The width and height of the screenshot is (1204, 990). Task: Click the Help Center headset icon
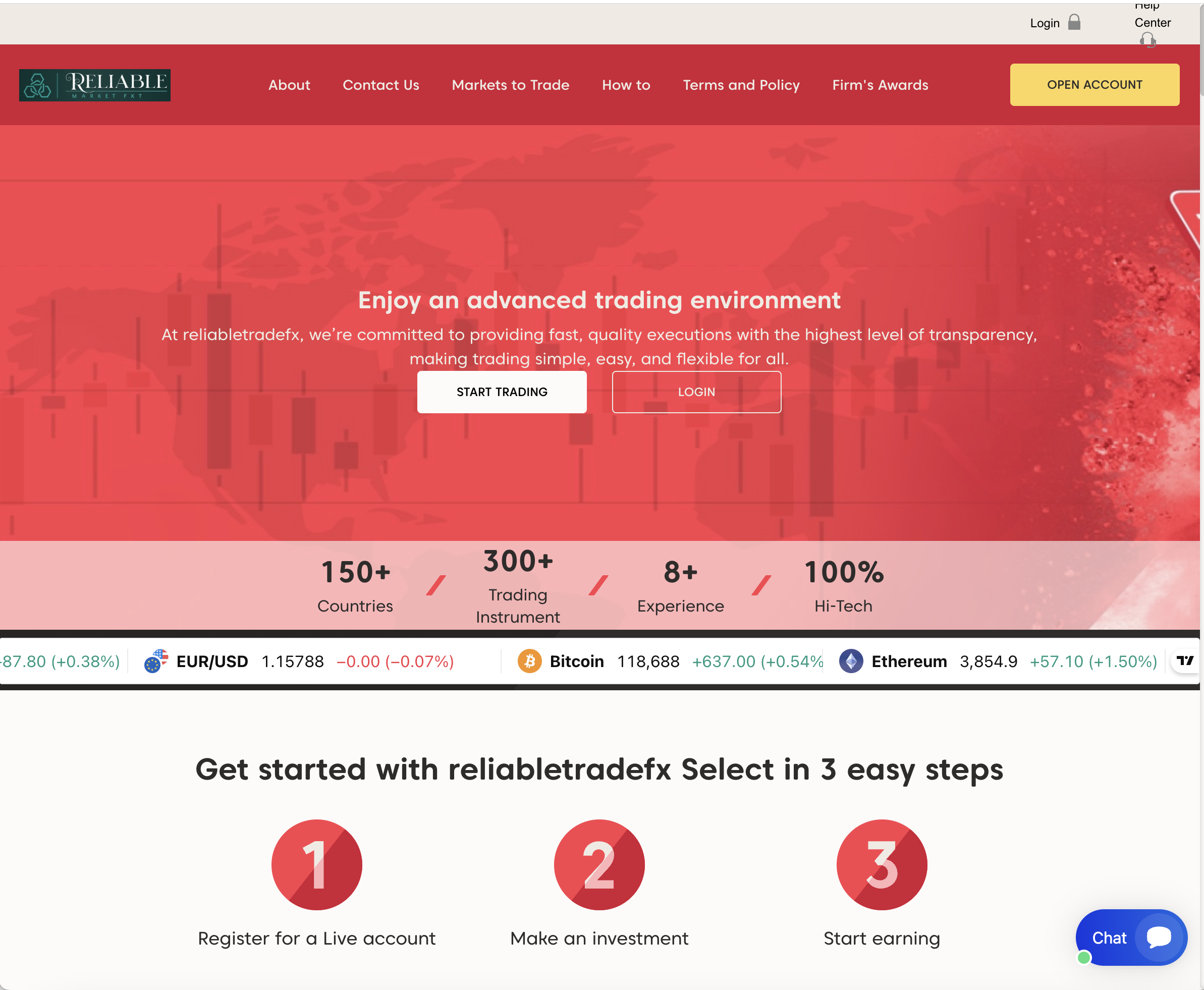tap(1147, 40)
